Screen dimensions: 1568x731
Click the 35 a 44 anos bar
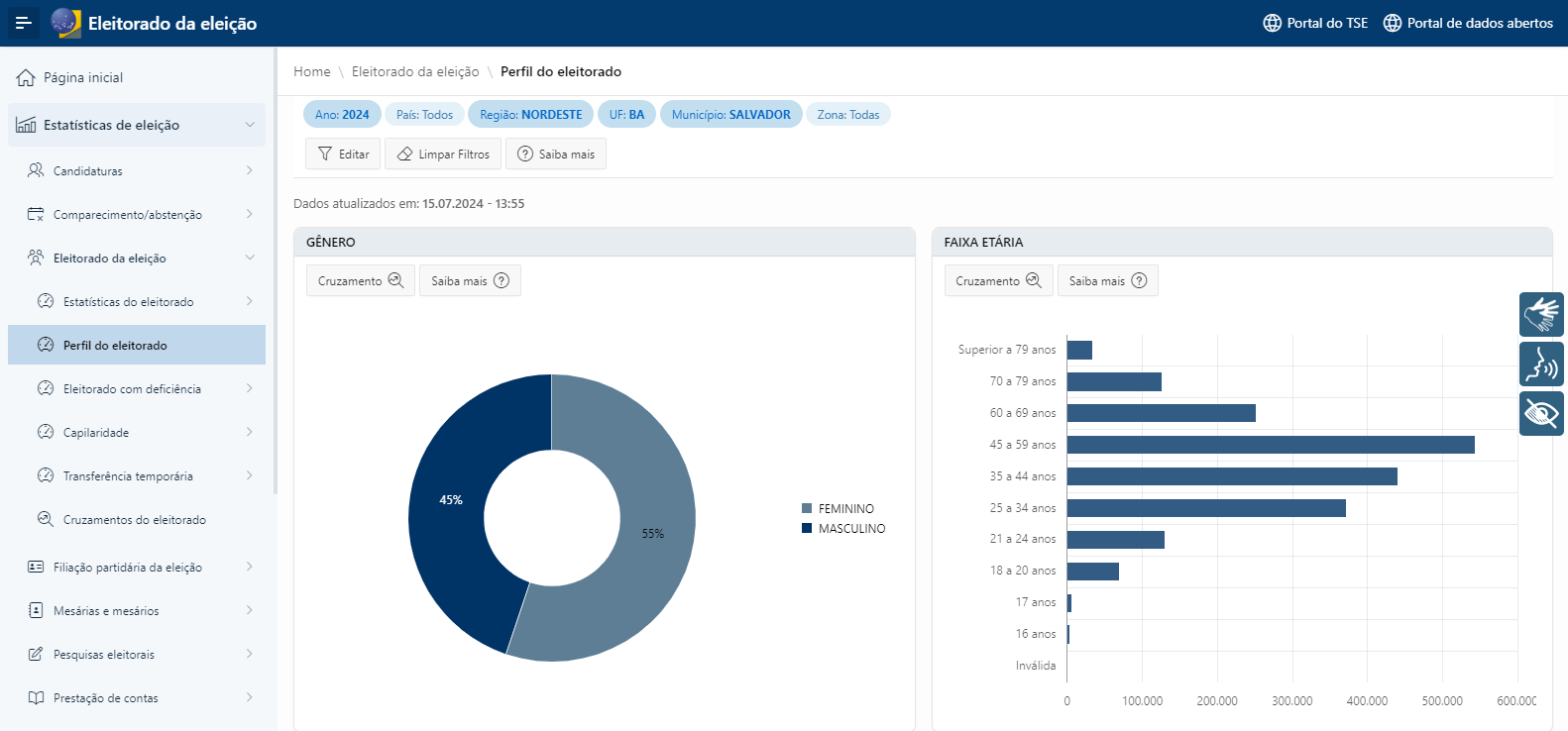[x=1232, y=476]
